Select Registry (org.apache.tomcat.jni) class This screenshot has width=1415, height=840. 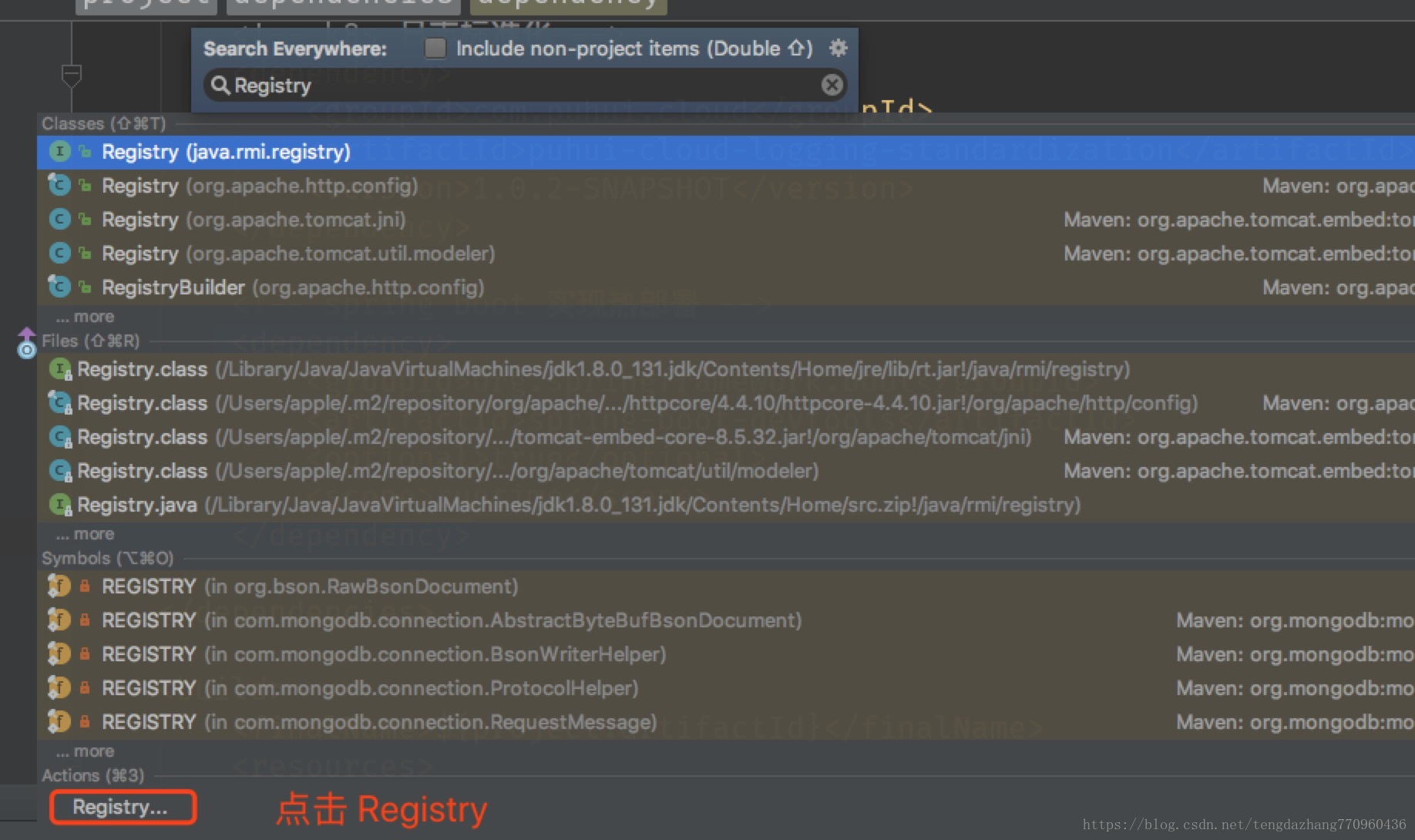click(725, 220)
